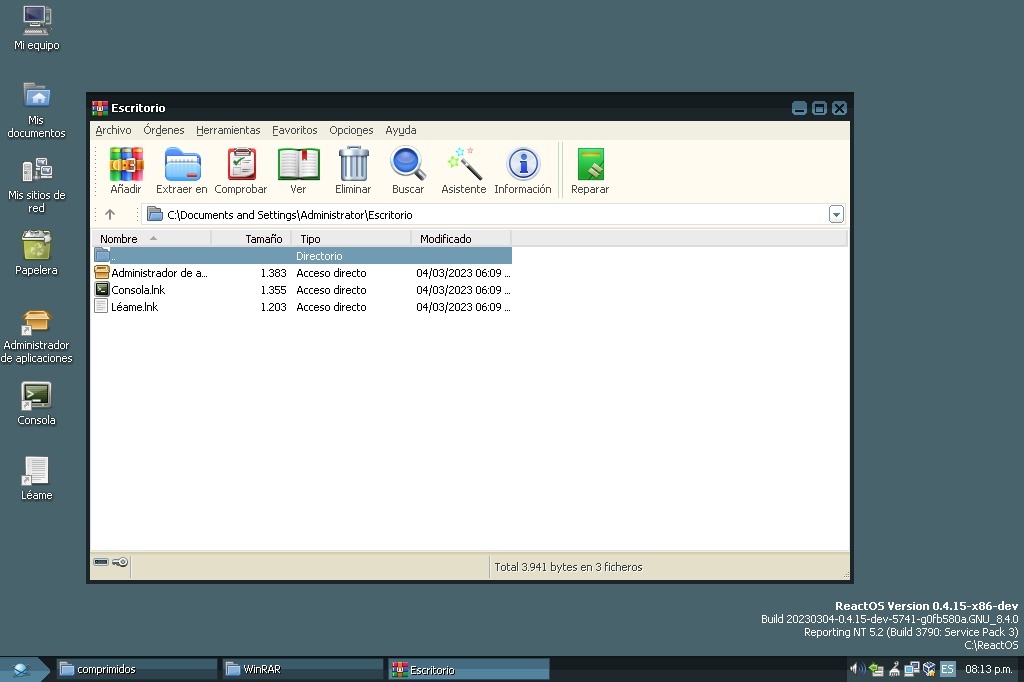The image size is (1024, 682).
Task: Sort by the Nombre column header
Action: coord(152,239)
